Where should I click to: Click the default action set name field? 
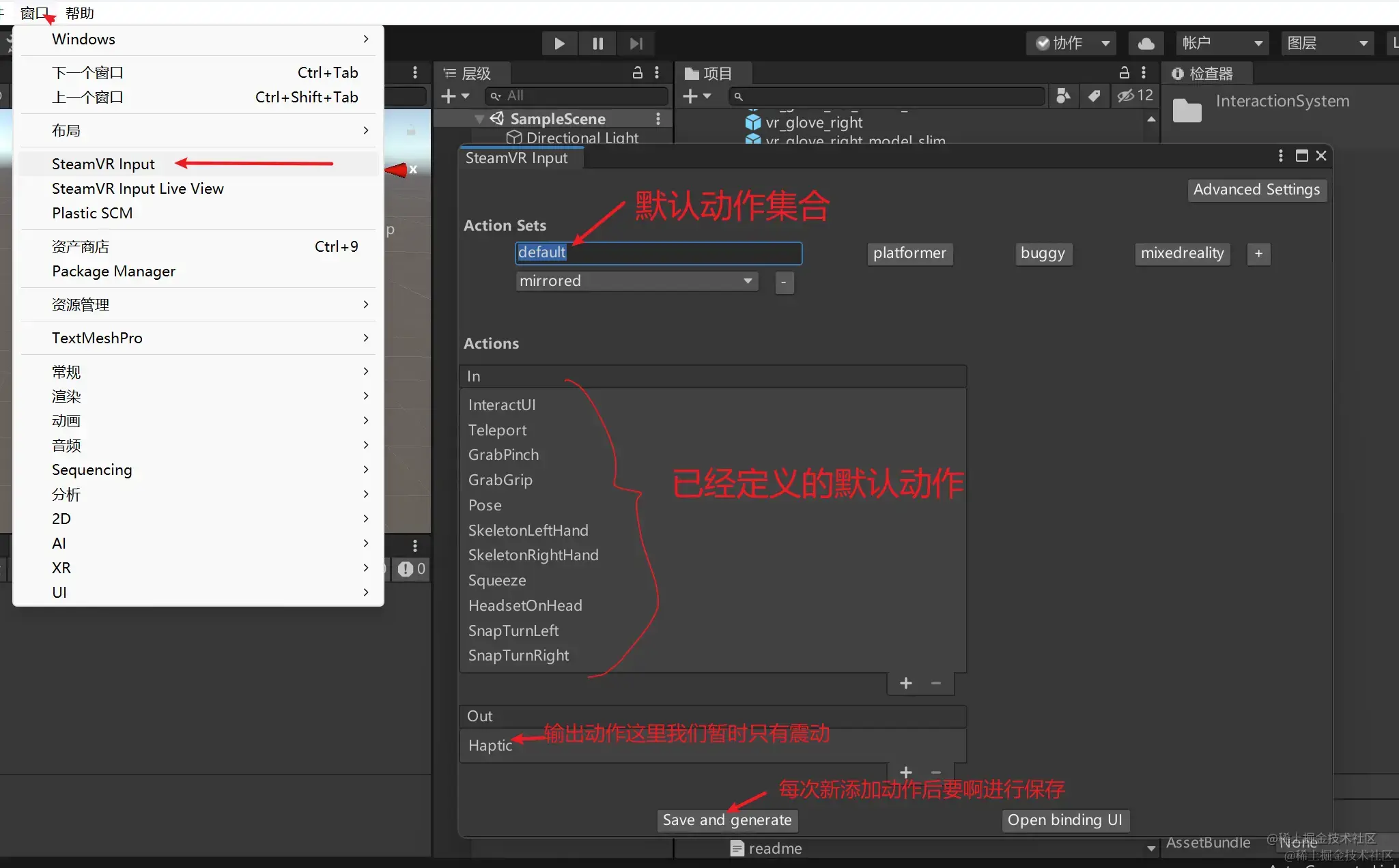(x=658, y=252)
